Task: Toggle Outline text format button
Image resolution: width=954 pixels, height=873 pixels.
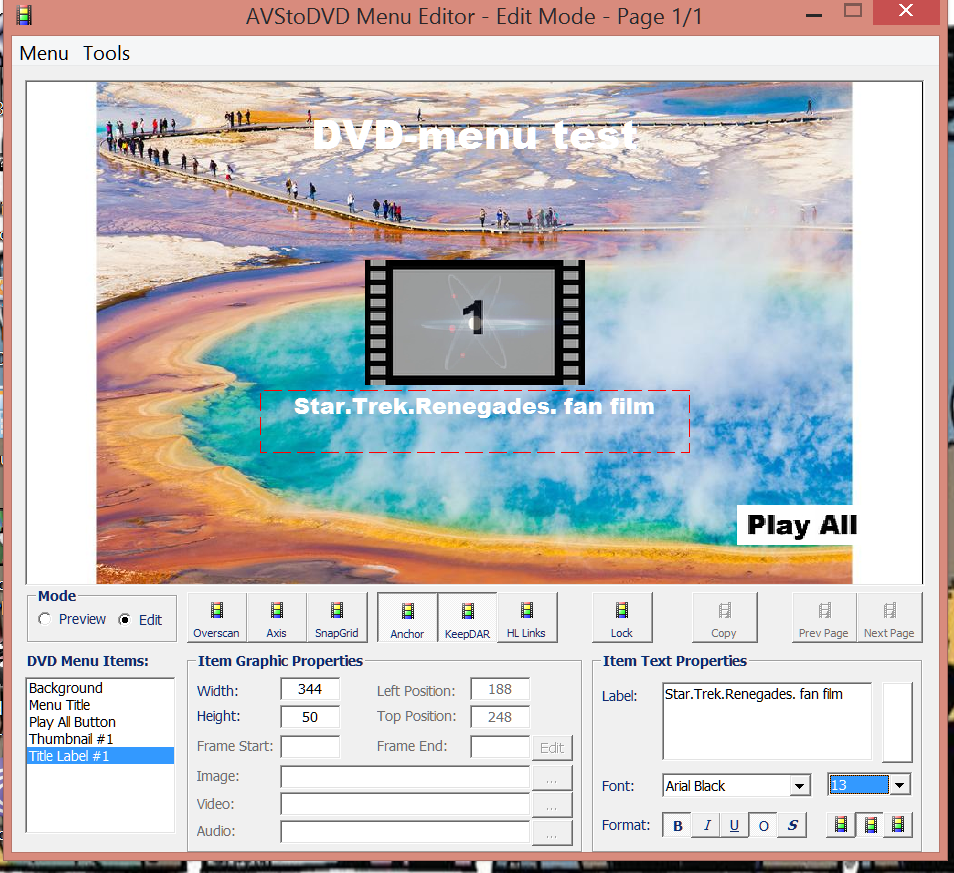Action: tap(764, 826)
